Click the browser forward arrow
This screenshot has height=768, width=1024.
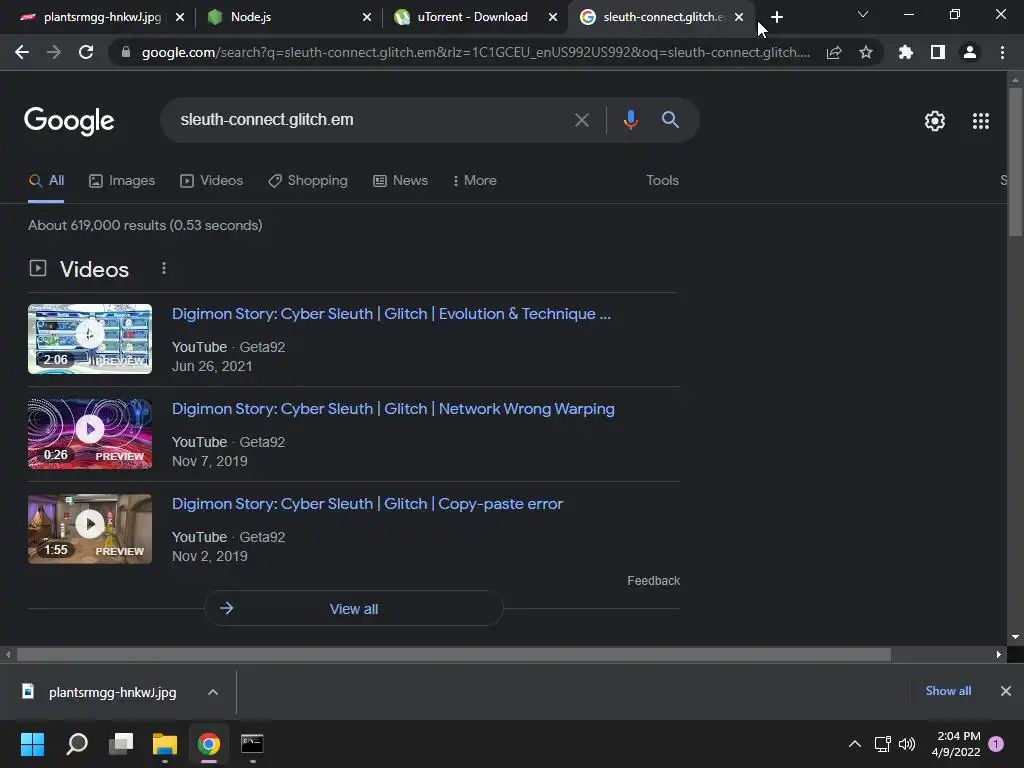tap(54, 52)
